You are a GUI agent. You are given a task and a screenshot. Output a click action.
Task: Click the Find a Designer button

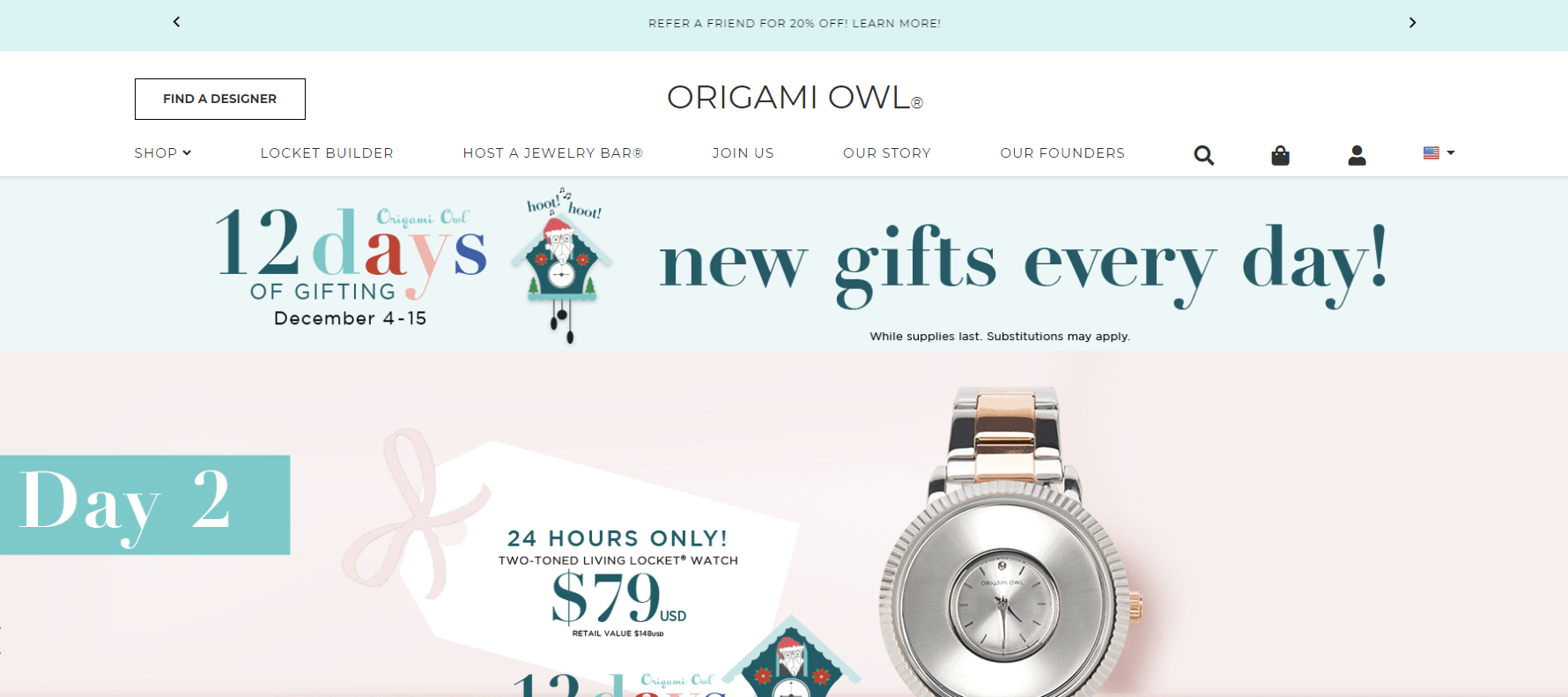point(220,99)
